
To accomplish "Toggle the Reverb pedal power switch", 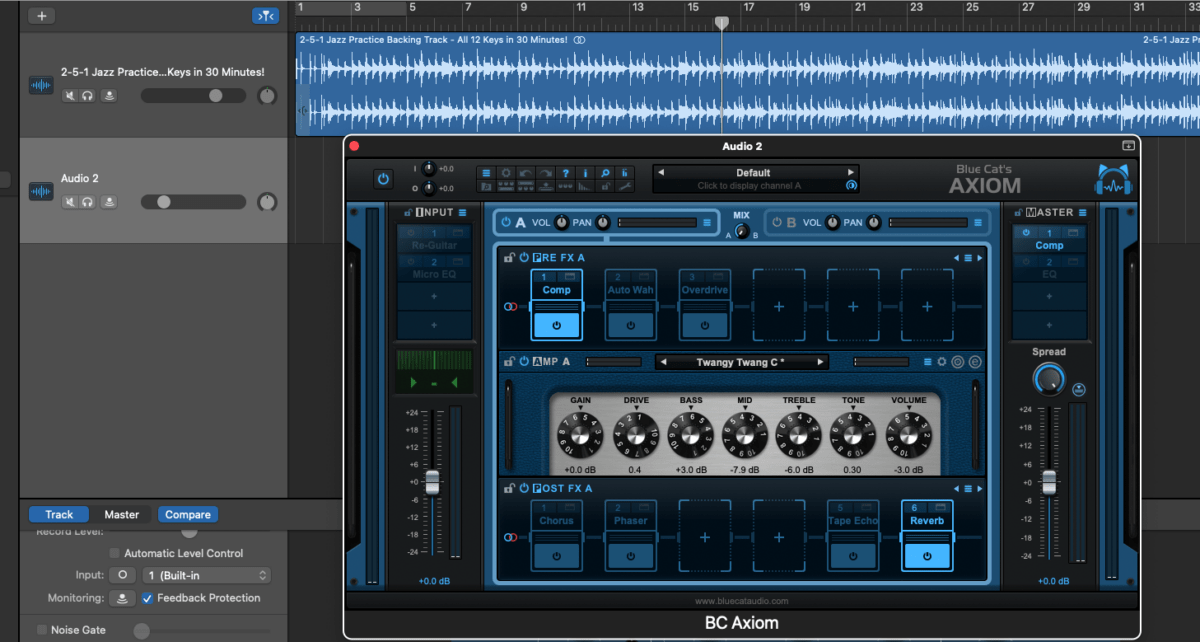I will pos(927,556).
